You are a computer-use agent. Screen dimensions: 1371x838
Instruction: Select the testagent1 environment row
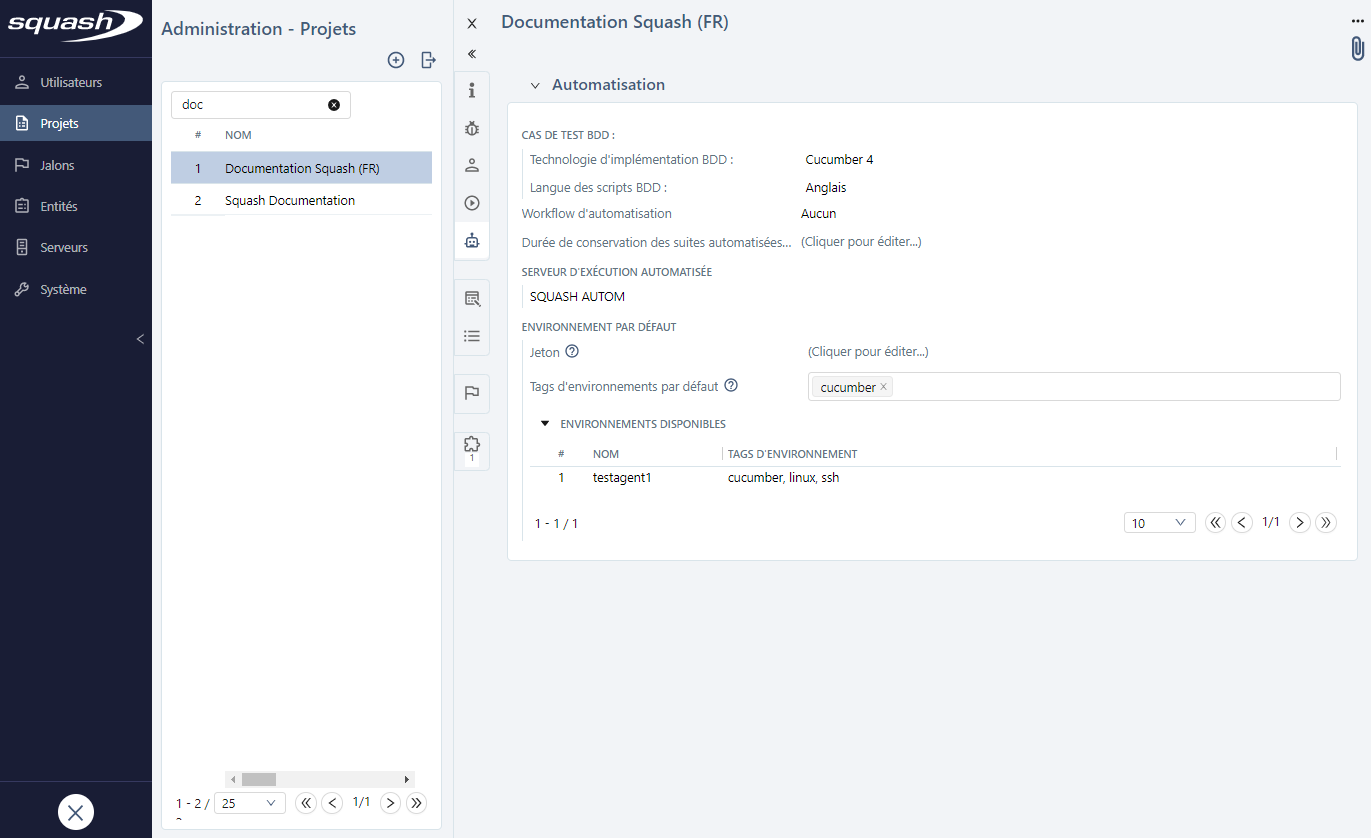935,478
